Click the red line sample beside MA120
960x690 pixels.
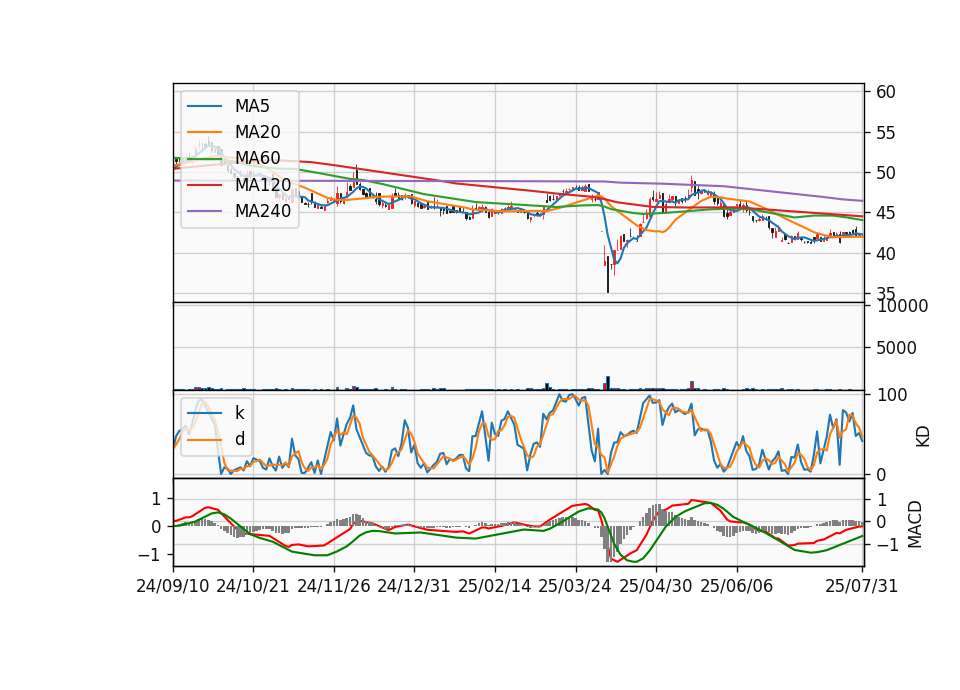204,185
